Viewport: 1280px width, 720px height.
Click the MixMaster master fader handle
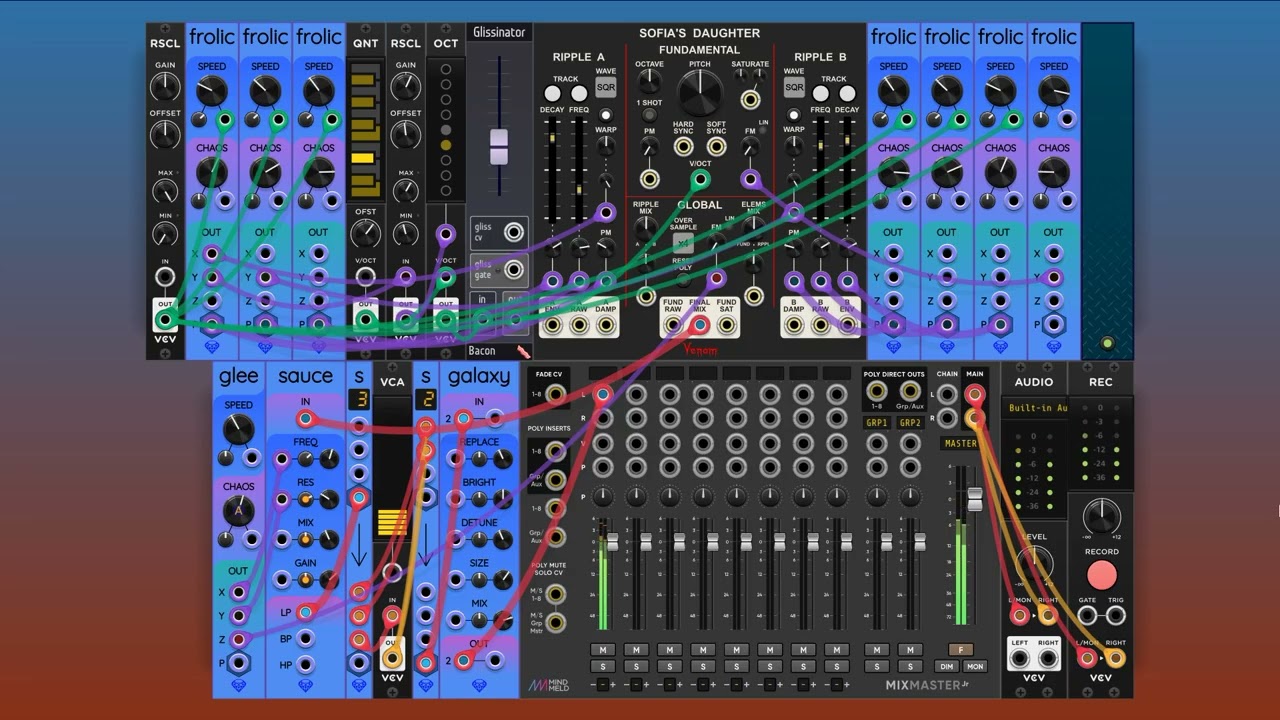tap(974, 500)
